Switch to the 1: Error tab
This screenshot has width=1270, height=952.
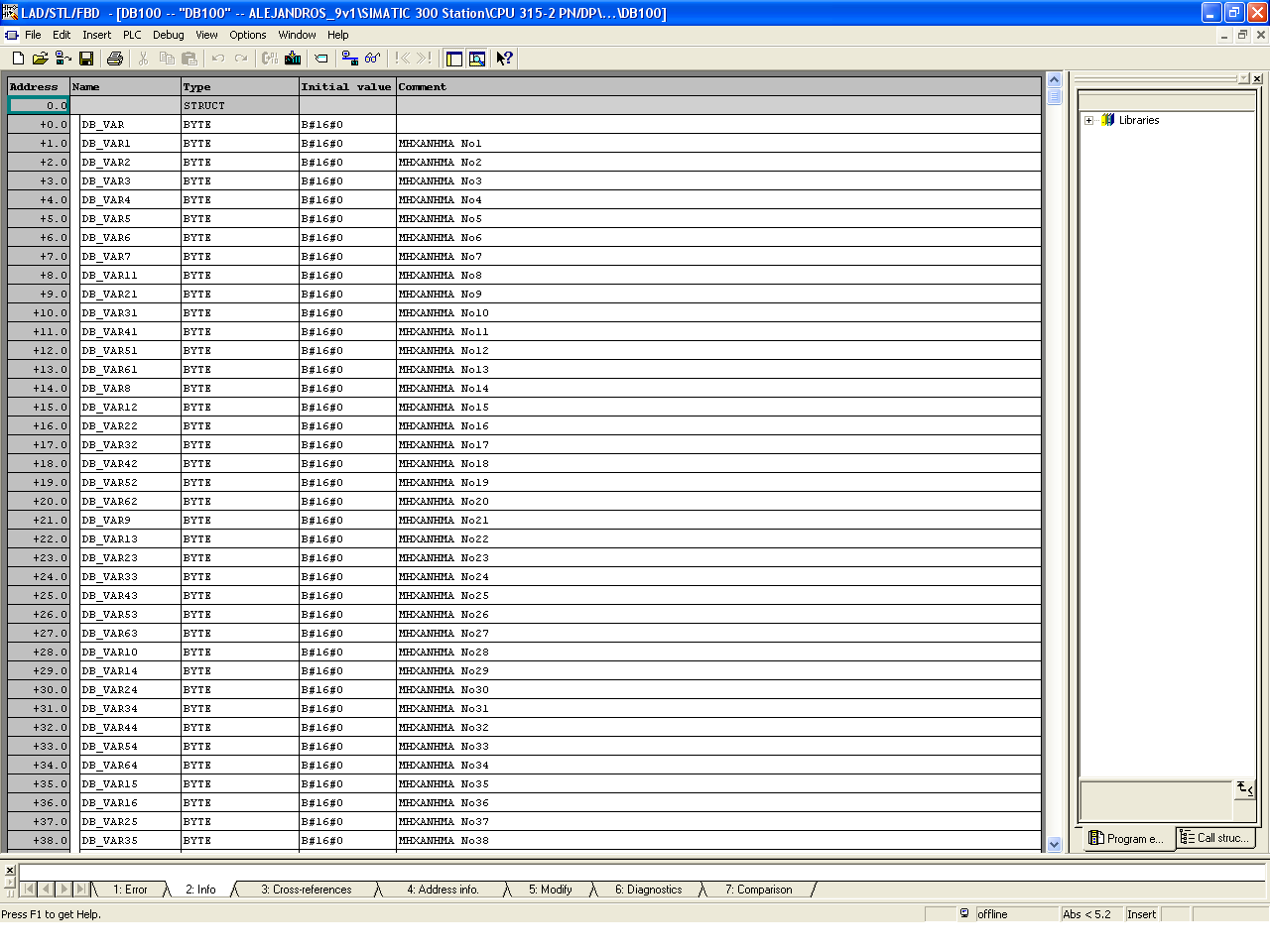point(130,890)
